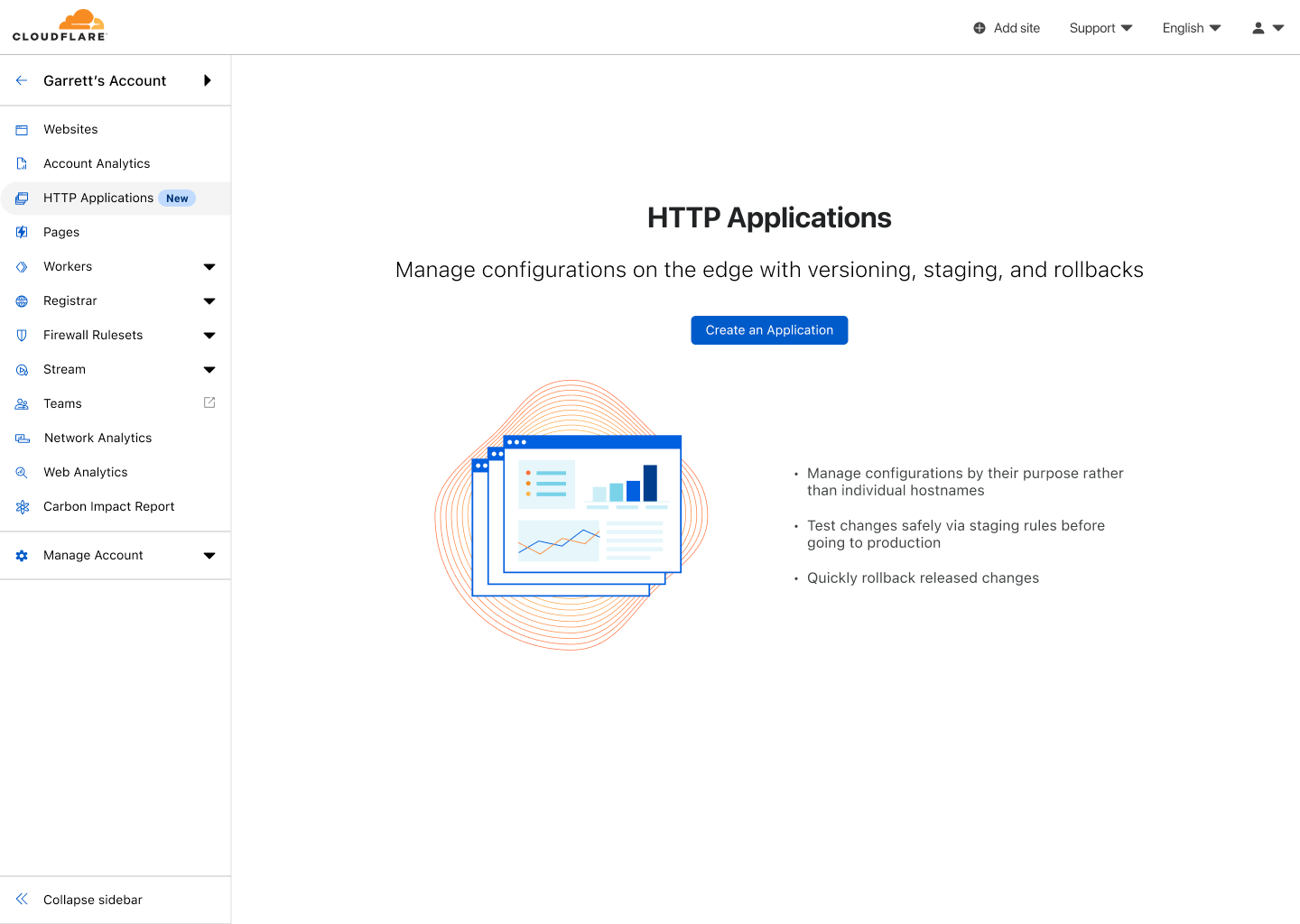
Task: Click the Cloudflare logo
Action: (x=60, y=26)
